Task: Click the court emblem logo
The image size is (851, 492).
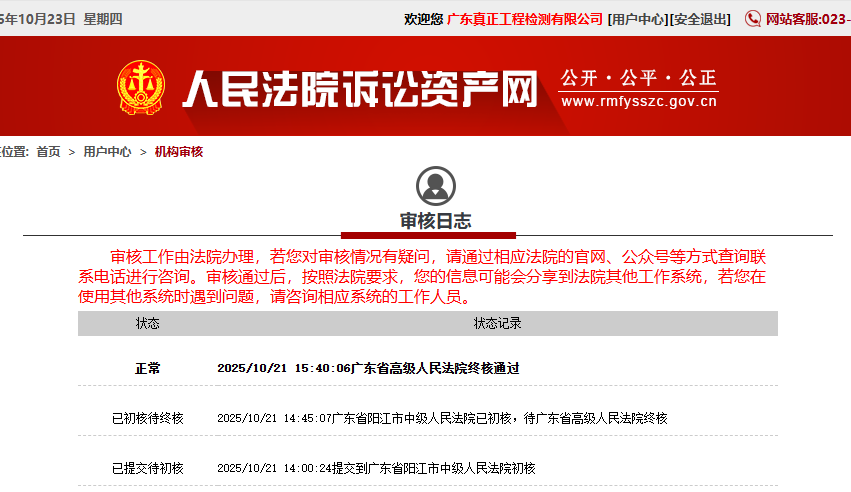Action: 141,87
